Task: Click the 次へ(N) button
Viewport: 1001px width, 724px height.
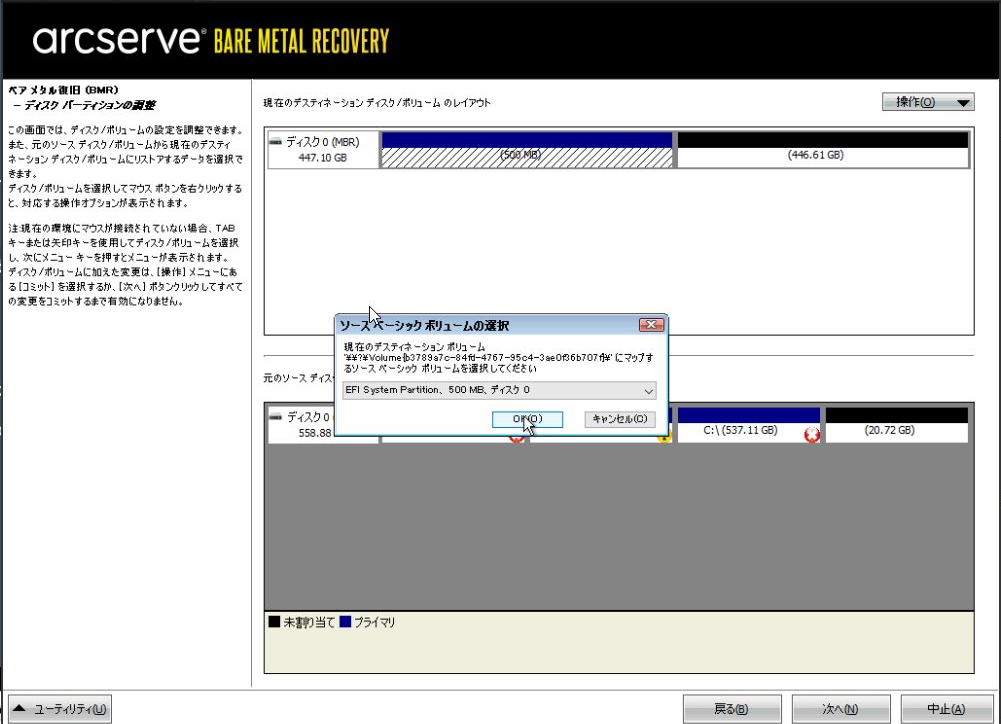Action: (841, 709)
